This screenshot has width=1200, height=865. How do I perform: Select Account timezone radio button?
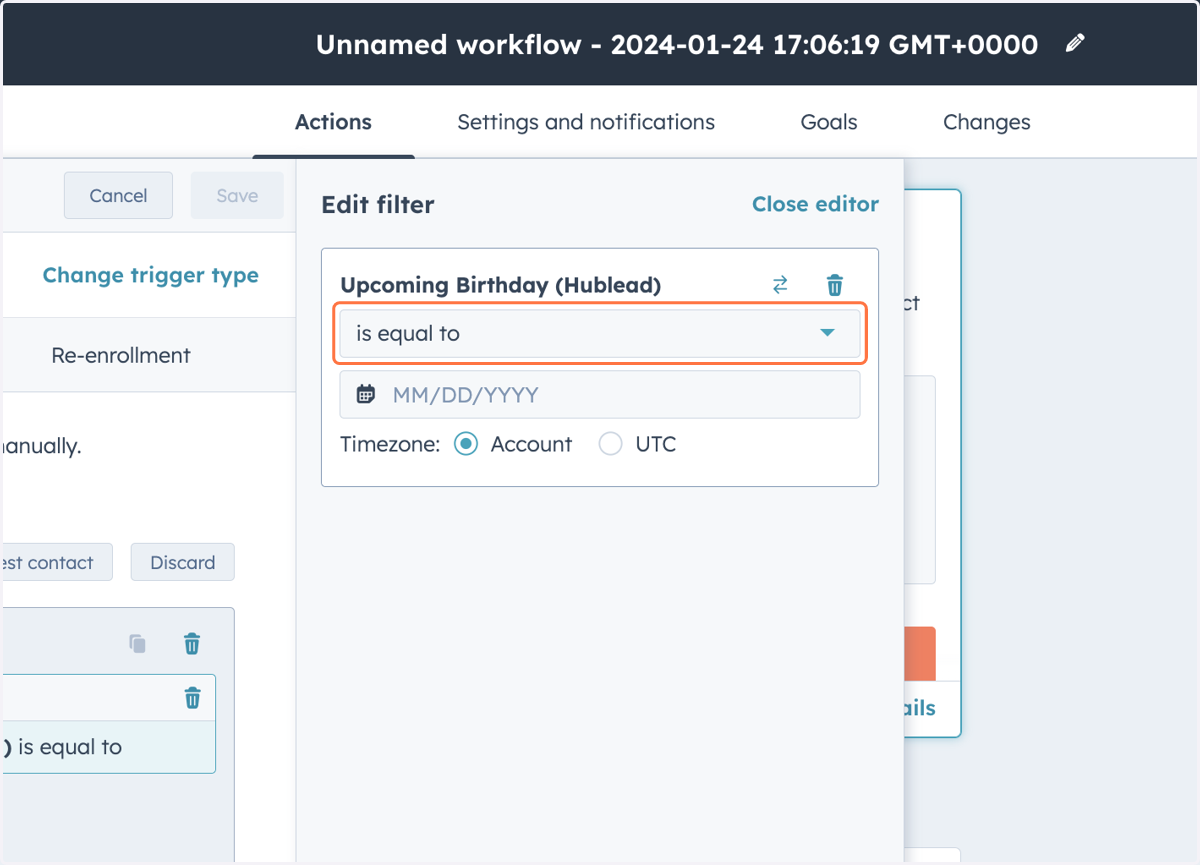point(466,444)
